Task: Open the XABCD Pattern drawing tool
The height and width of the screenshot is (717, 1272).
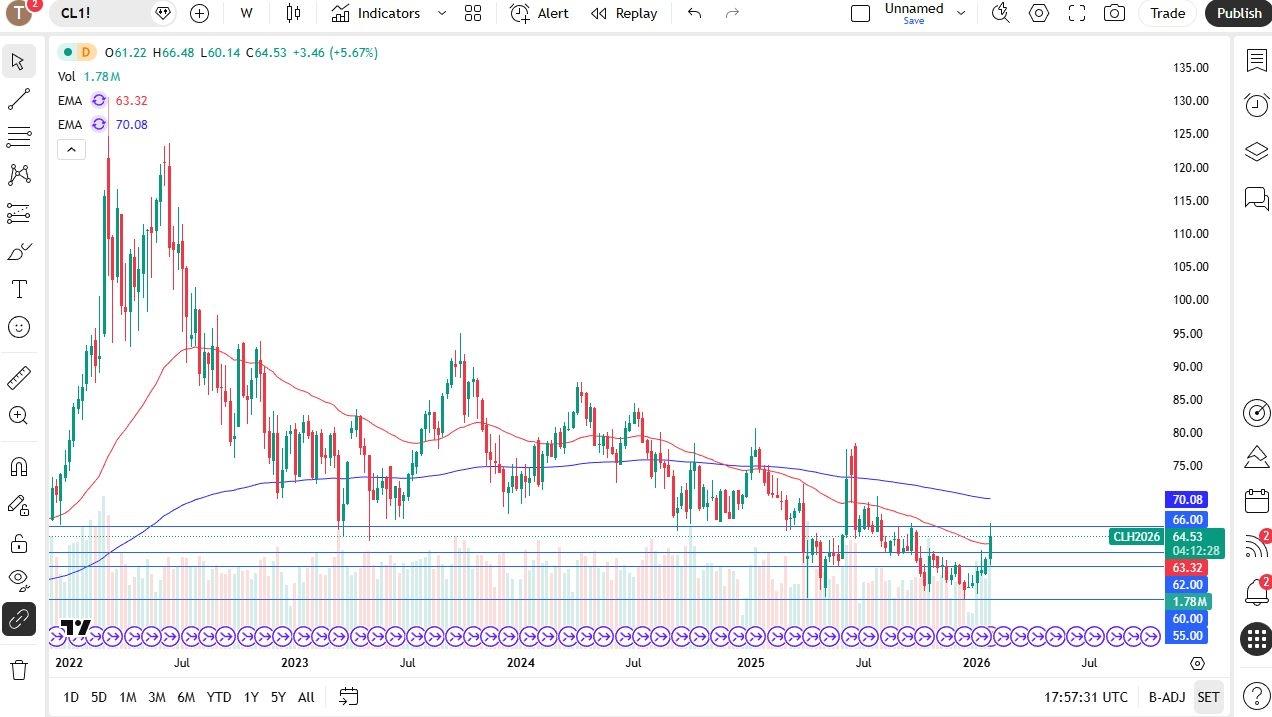Action: 18,175
